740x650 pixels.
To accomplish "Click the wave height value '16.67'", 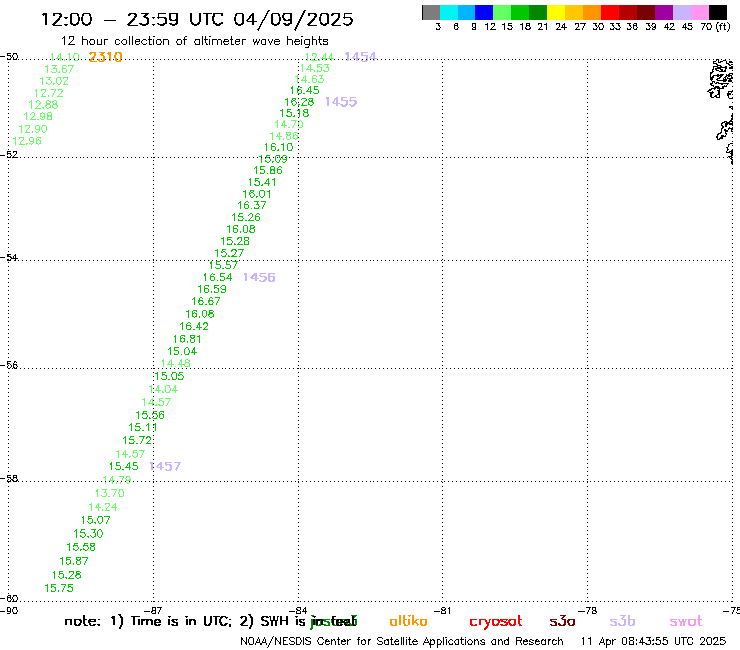I will click(206, 301).
